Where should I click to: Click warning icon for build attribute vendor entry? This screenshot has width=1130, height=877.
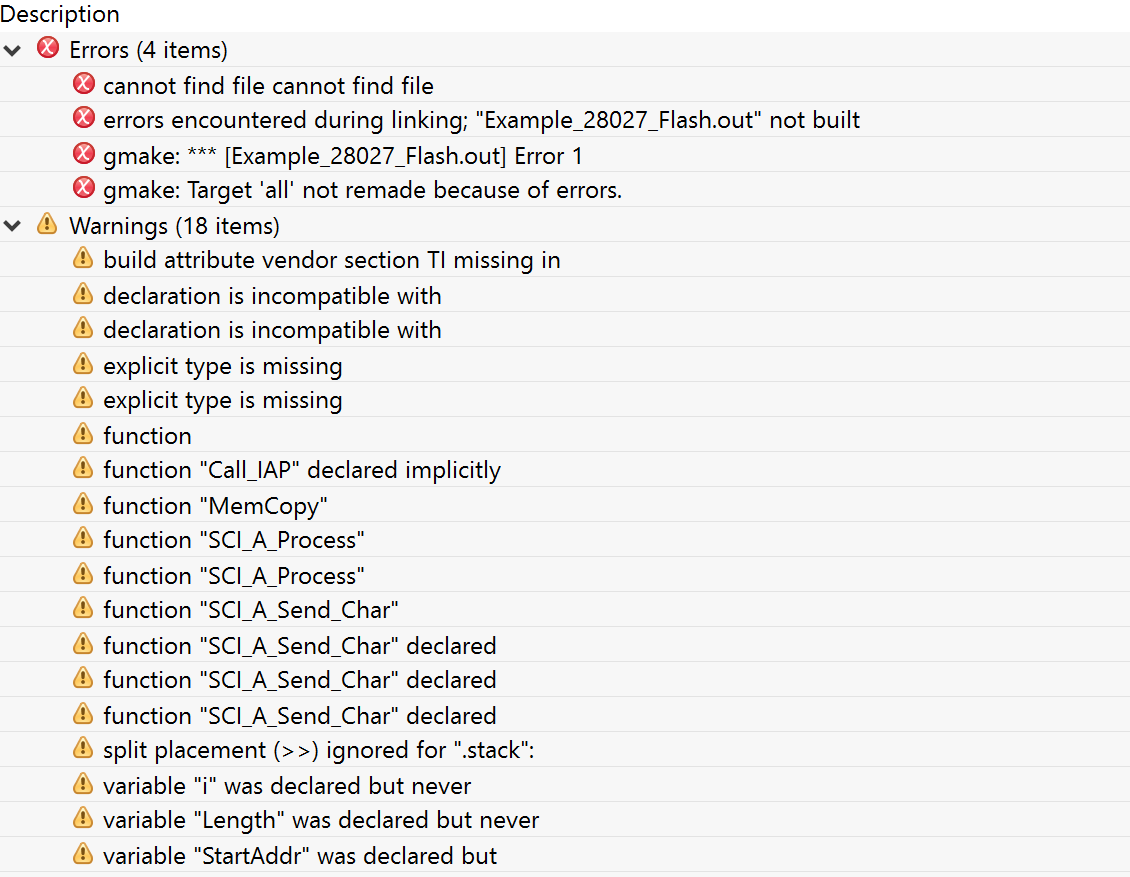(x=84, y=259)
